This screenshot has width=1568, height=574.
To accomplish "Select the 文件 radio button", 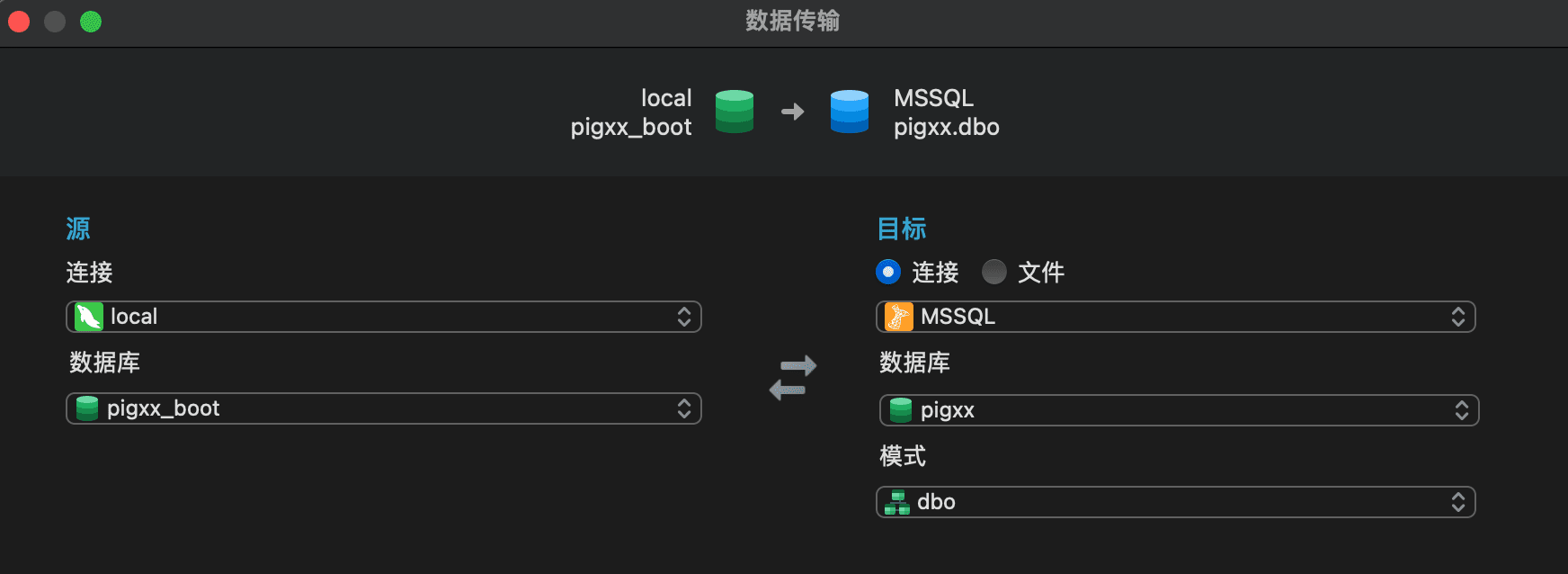I will pyautogui.click(x=994, y=272).
